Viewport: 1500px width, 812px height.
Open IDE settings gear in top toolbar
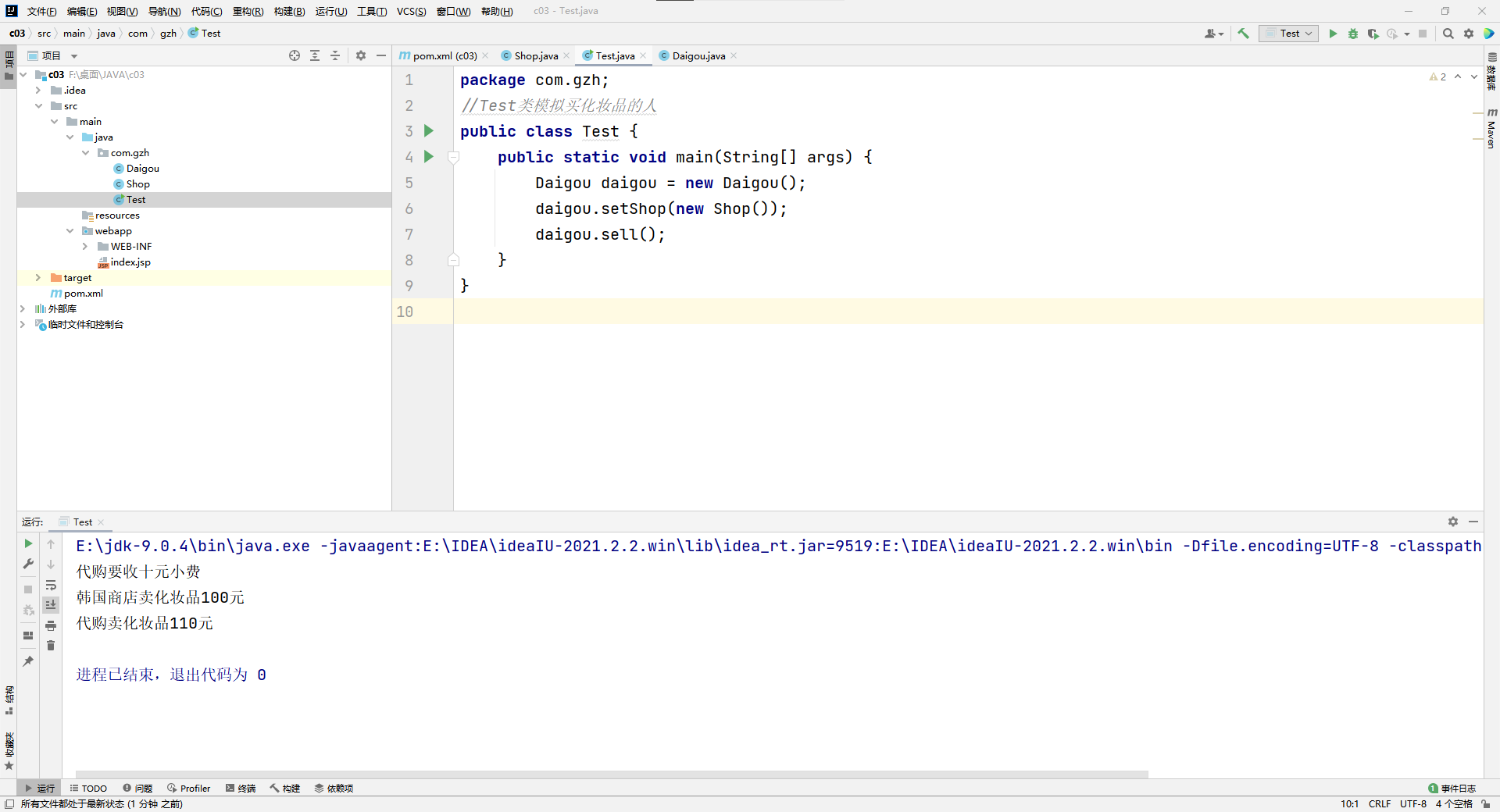coord(1469,34)
